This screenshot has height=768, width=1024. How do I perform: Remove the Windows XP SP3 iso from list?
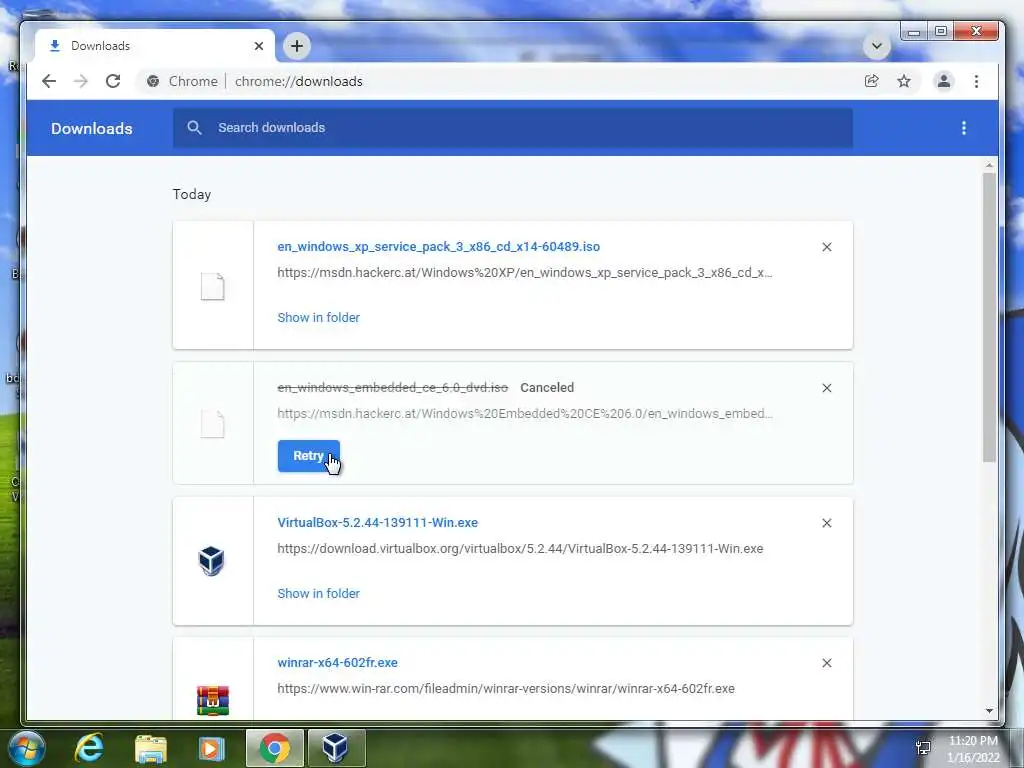(x=827, y=247)
